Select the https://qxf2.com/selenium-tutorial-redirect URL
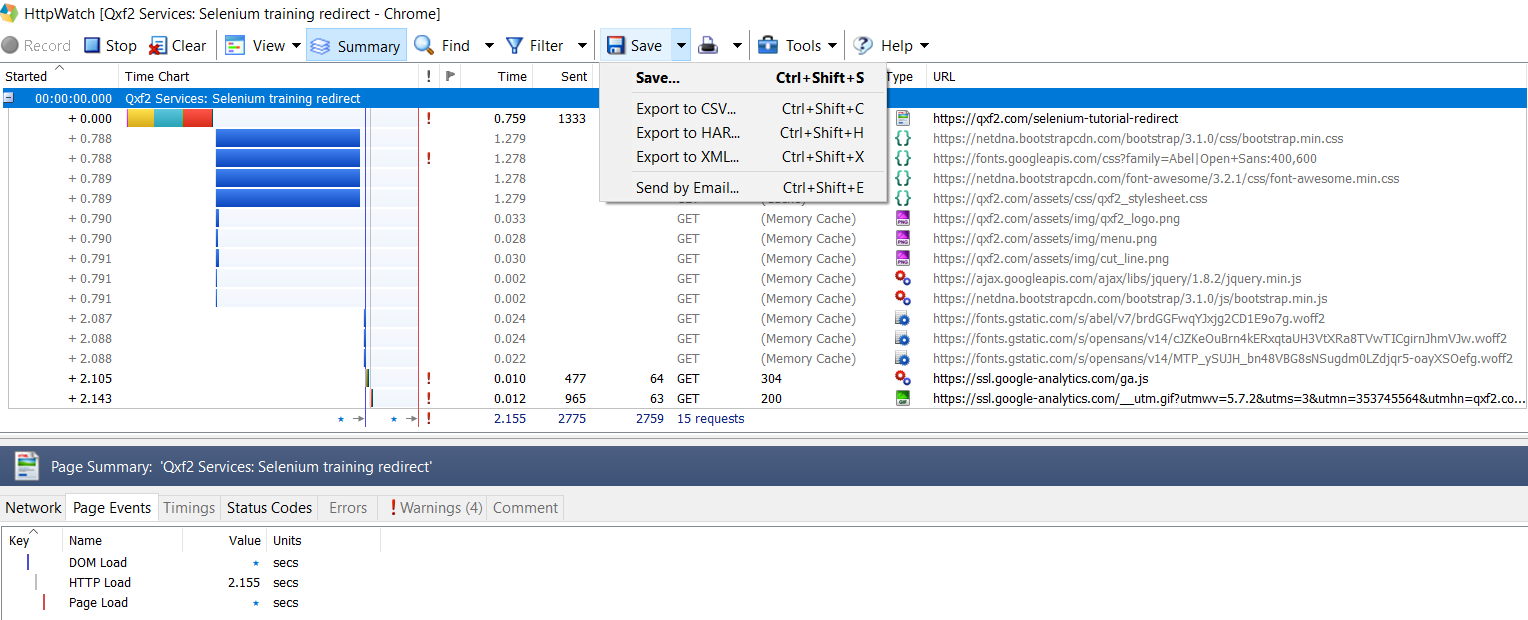 pyautogui.click(x=1055, y=119)
